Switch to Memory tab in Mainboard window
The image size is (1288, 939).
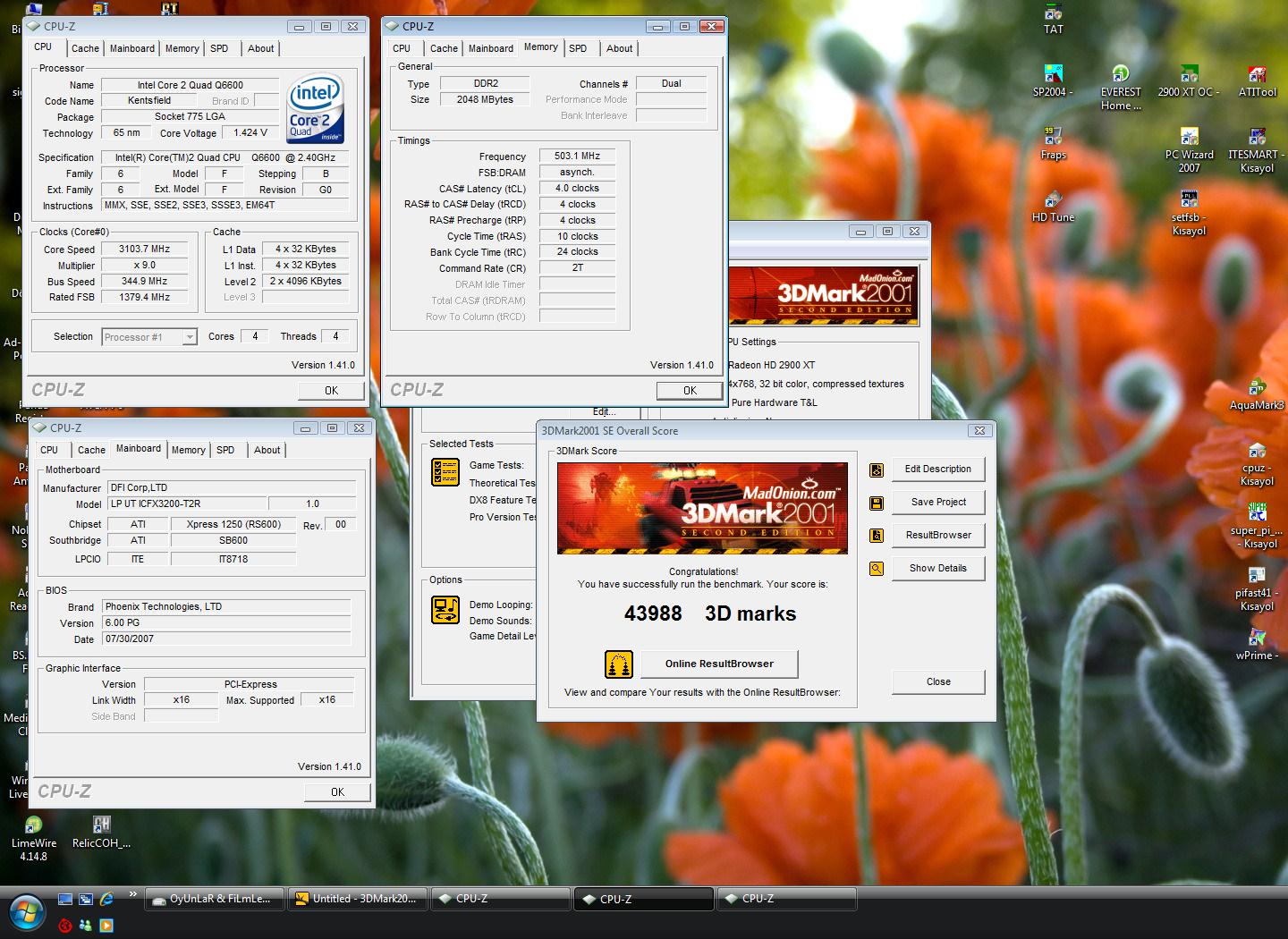tap(188, 450)
